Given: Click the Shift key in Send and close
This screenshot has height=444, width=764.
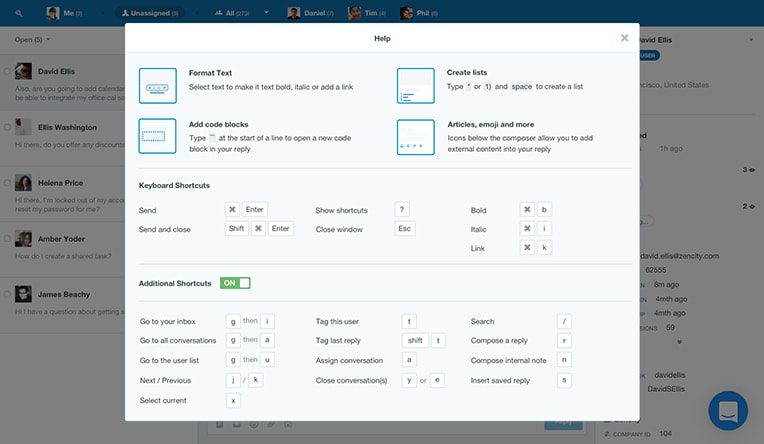Looking at the screenshot, I should tap(236, 229).
